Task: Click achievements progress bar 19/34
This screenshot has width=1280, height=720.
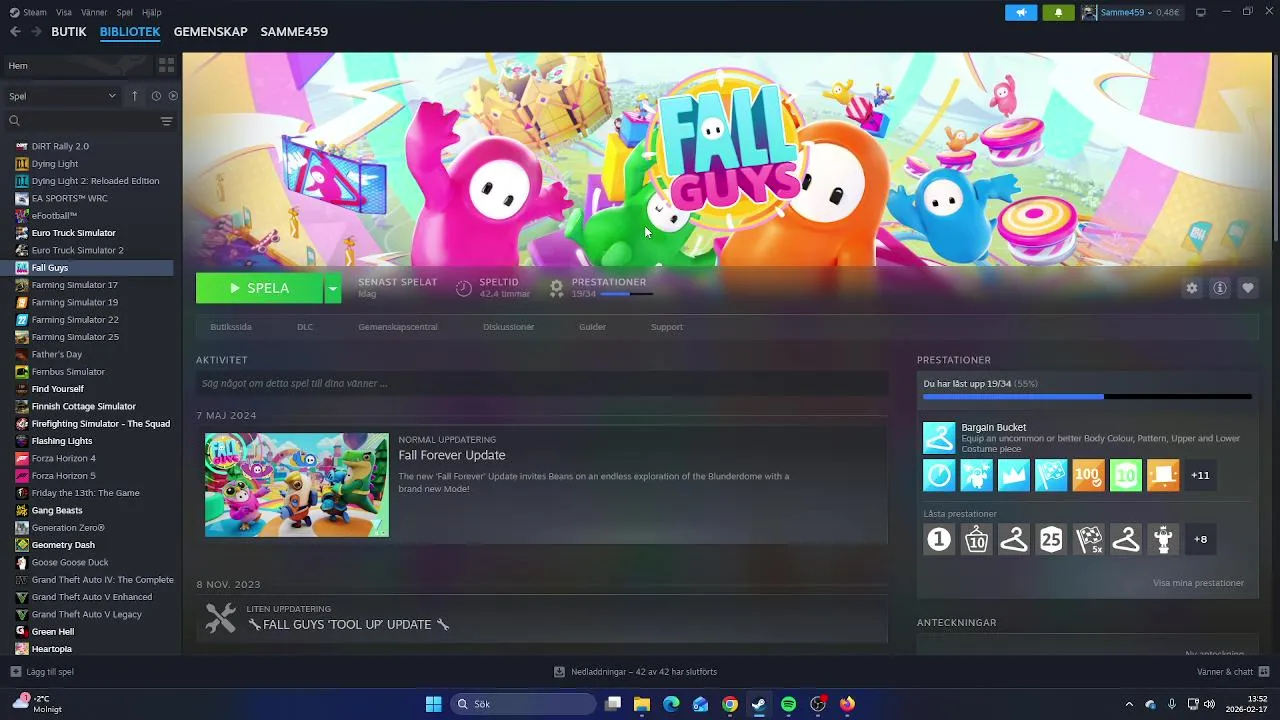Action: click(1087, 396)
